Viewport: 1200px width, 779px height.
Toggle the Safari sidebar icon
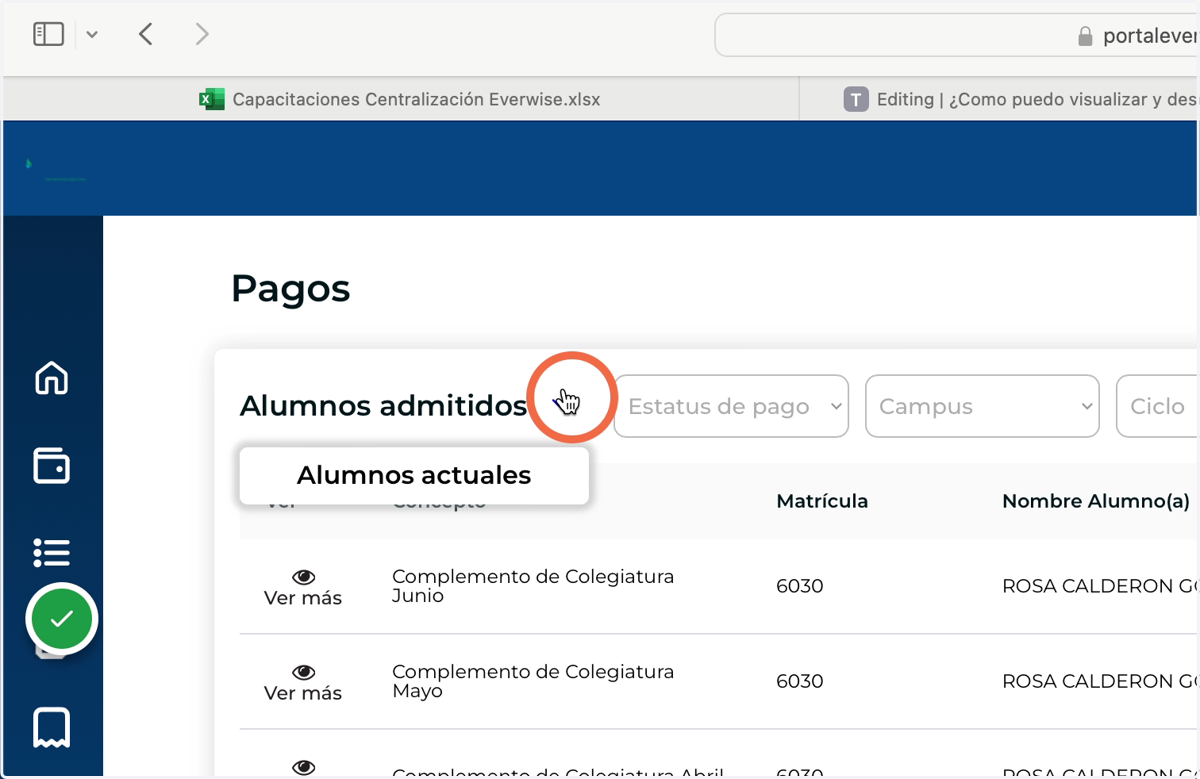(x=48, y=34)
